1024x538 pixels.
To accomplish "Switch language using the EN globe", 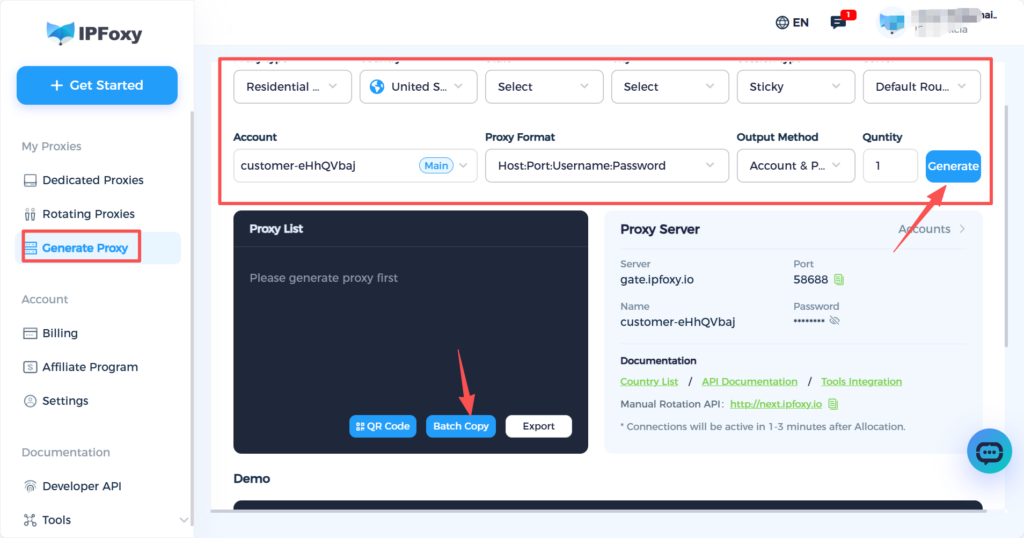I will [x=792, y=22].
